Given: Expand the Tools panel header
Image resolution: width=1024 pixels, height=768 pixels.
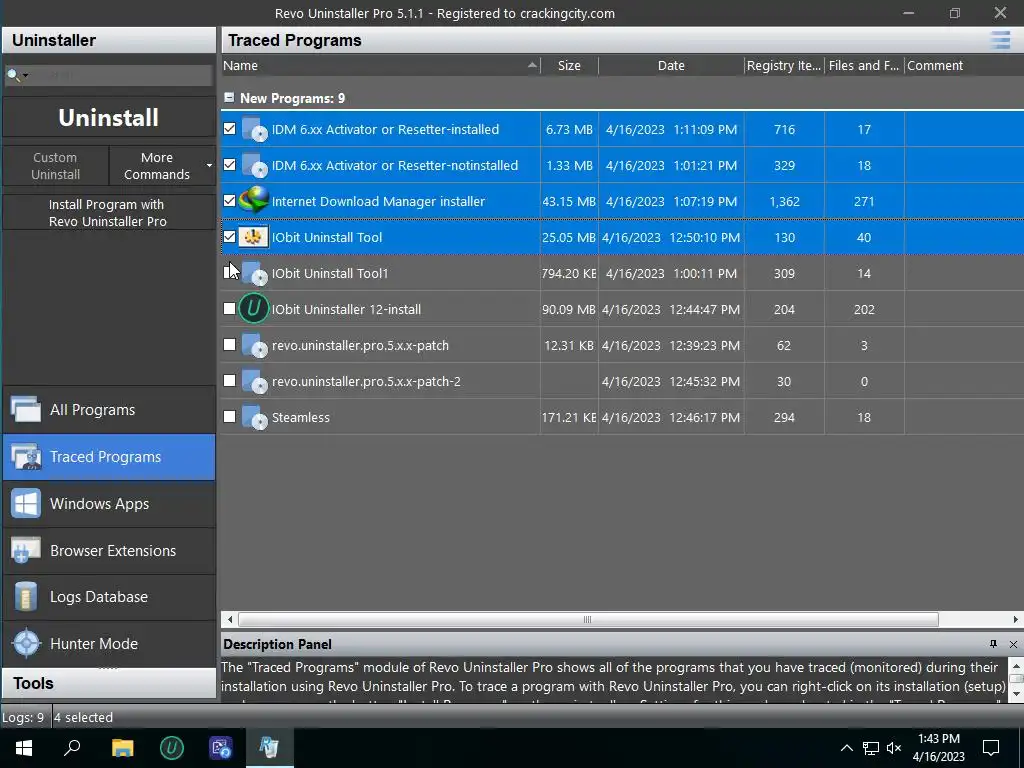Looking at the screenshot, I should click(x=108, y=683).
